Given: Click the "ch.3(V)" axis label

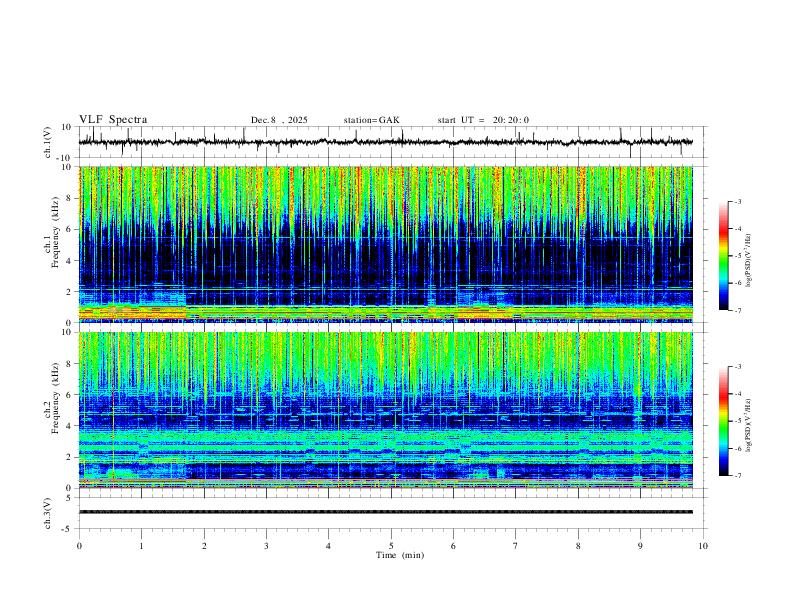Looking at the screenshot, I should 48,513.
